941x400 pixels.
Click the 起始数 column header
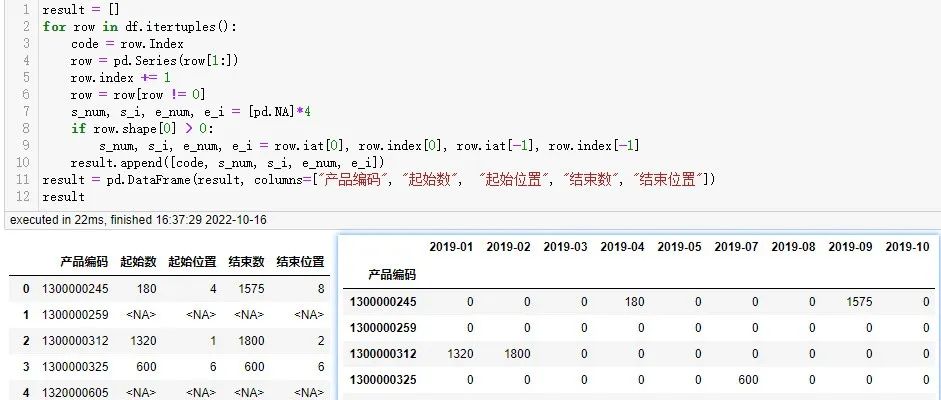coord(138,261)
